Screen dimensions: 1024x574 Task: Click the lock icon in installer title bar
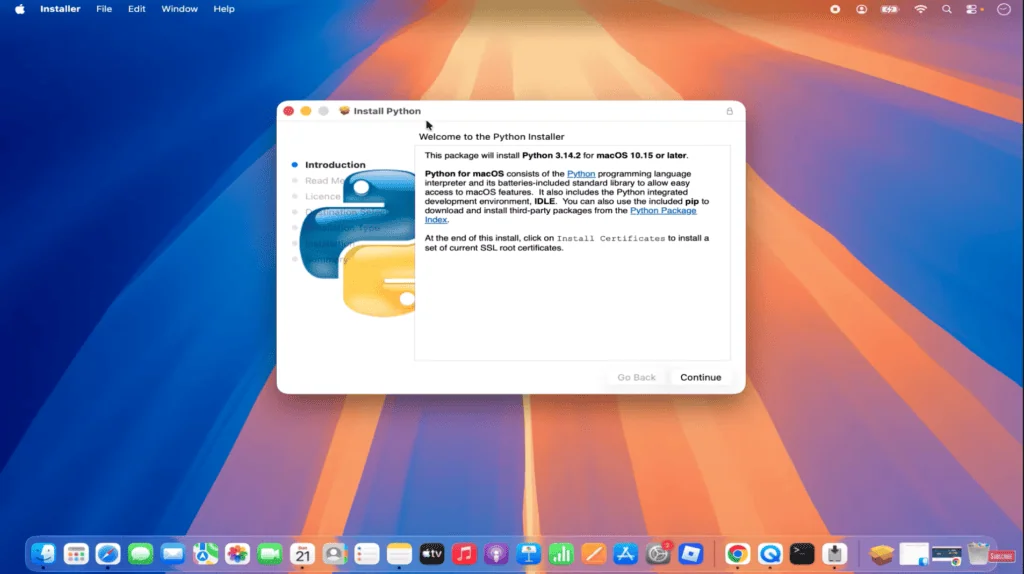[x=729, y=111]
